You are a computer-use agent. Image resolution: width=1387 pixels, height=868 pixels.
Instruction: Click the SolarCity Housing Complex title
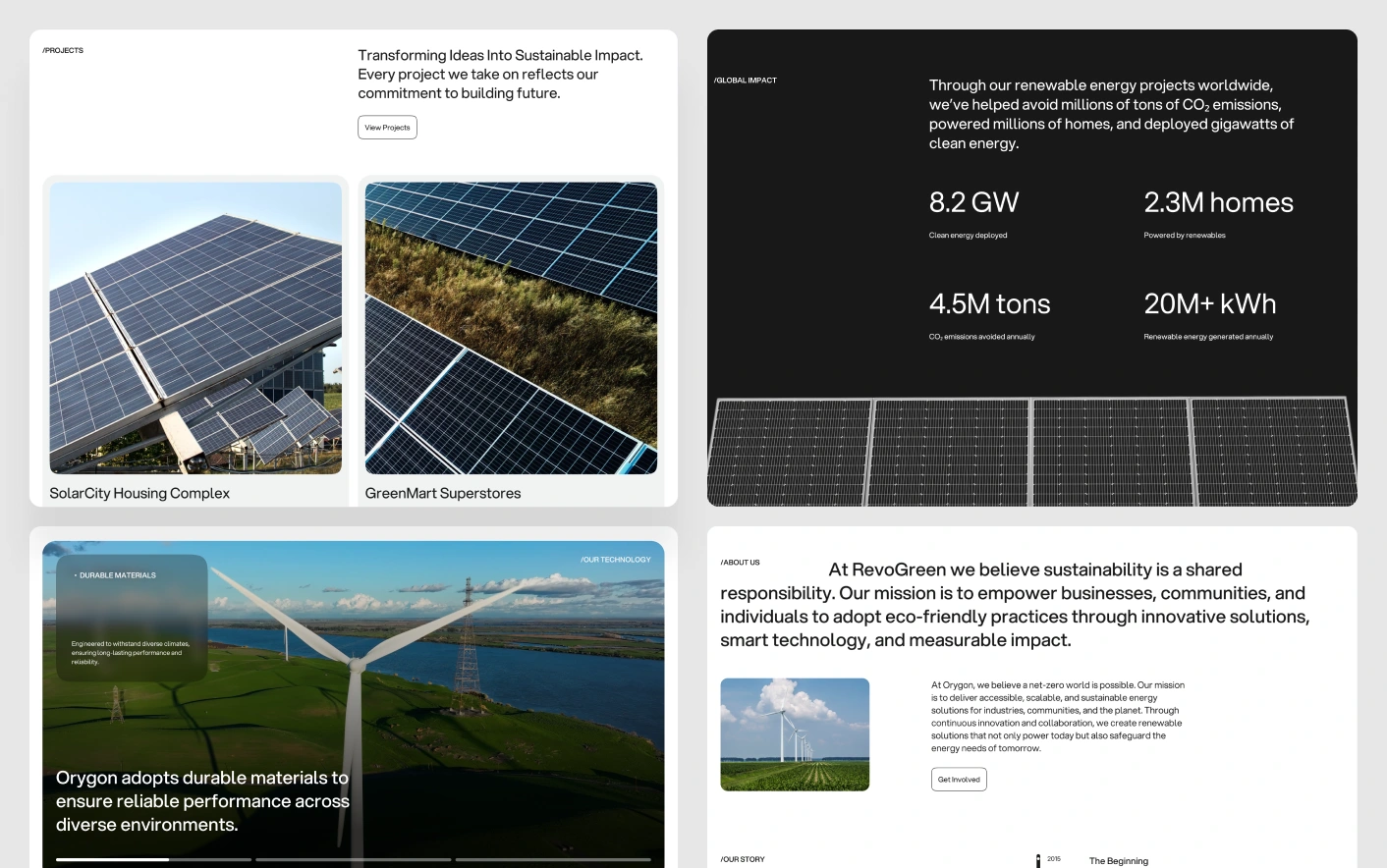[139, 493]
